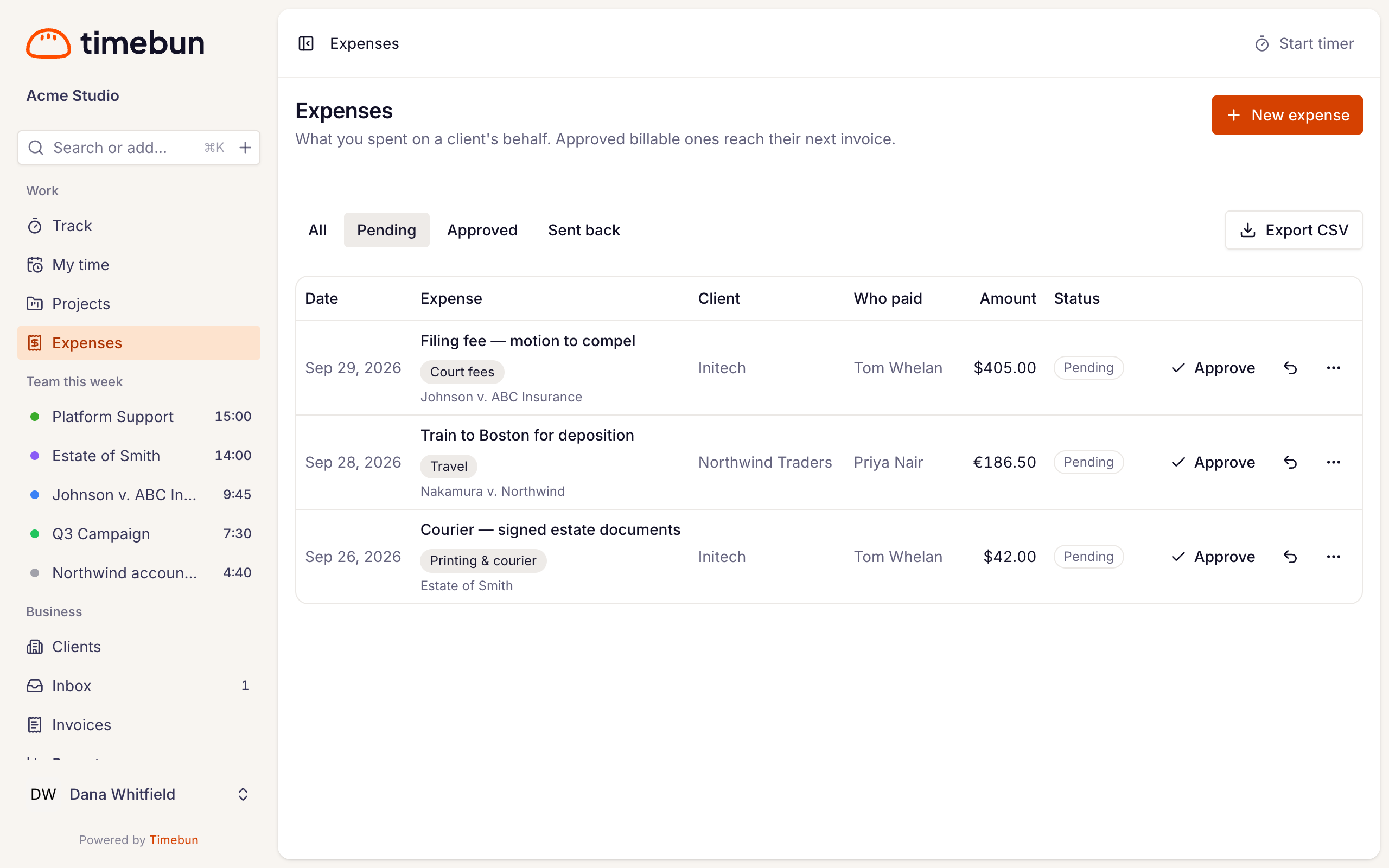This screenshot has width=1389, height=868.
Task: Approve the Courier signed estate documents expense
Action: tap(1213, 557)
